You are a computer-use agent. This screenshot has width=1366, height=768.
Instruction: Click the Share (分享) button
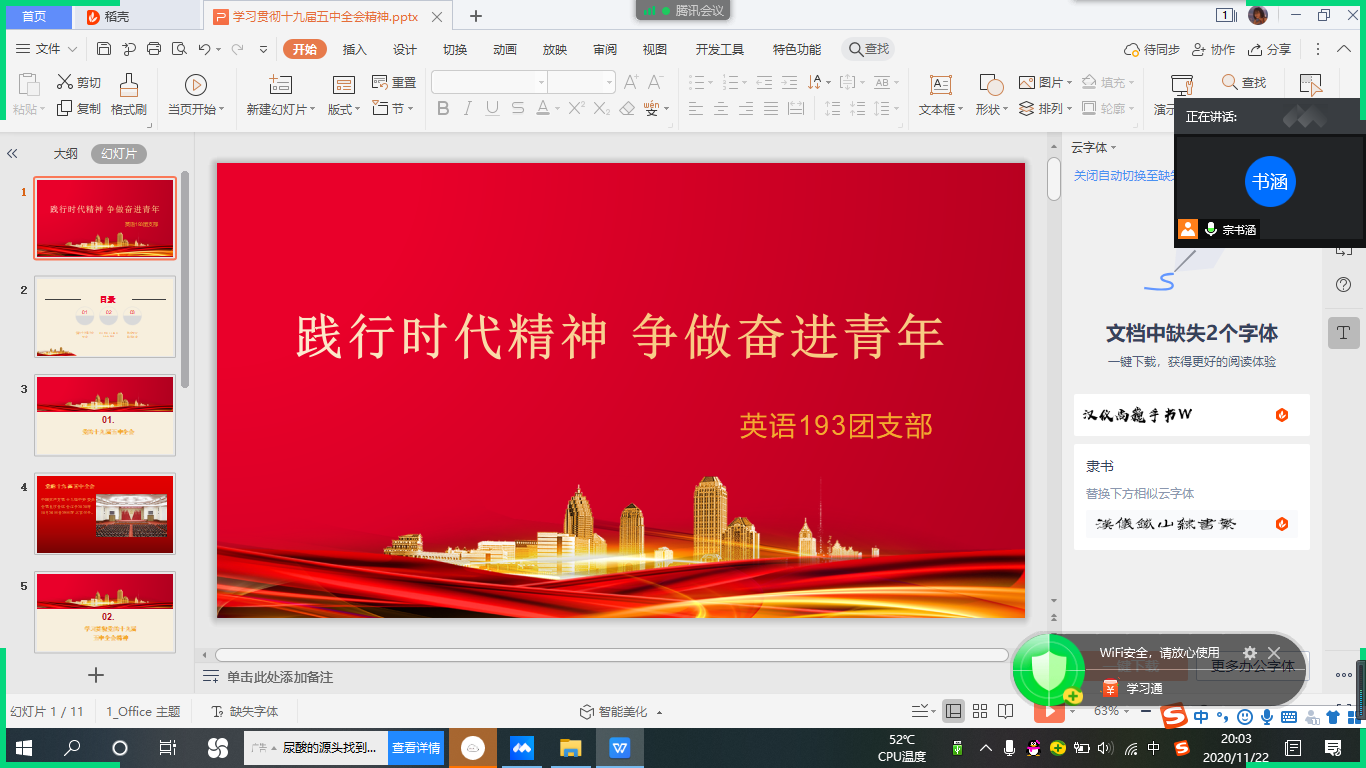tap(1269, 49)
